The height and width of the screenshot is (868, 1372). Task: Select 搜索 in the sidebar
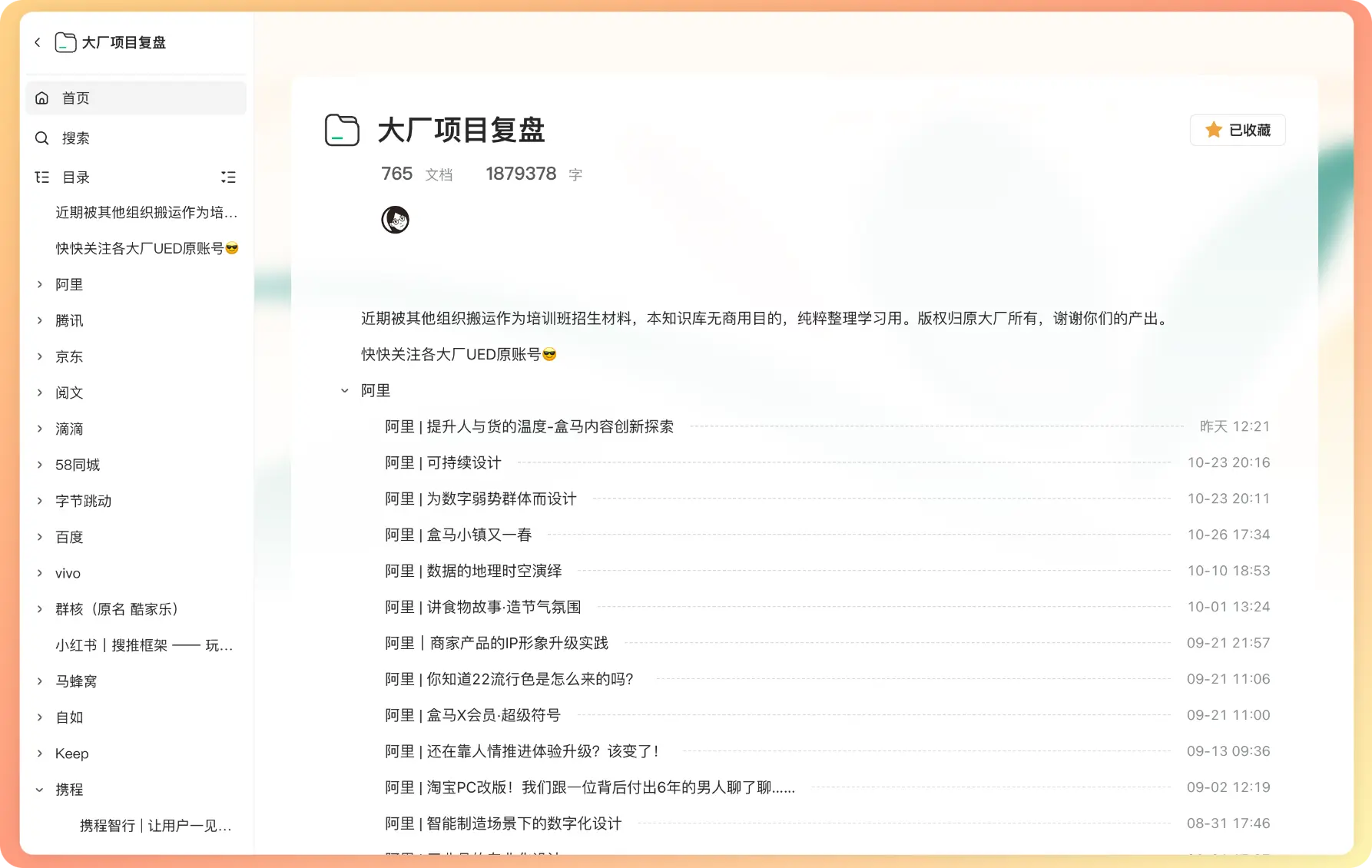(75, 138)
